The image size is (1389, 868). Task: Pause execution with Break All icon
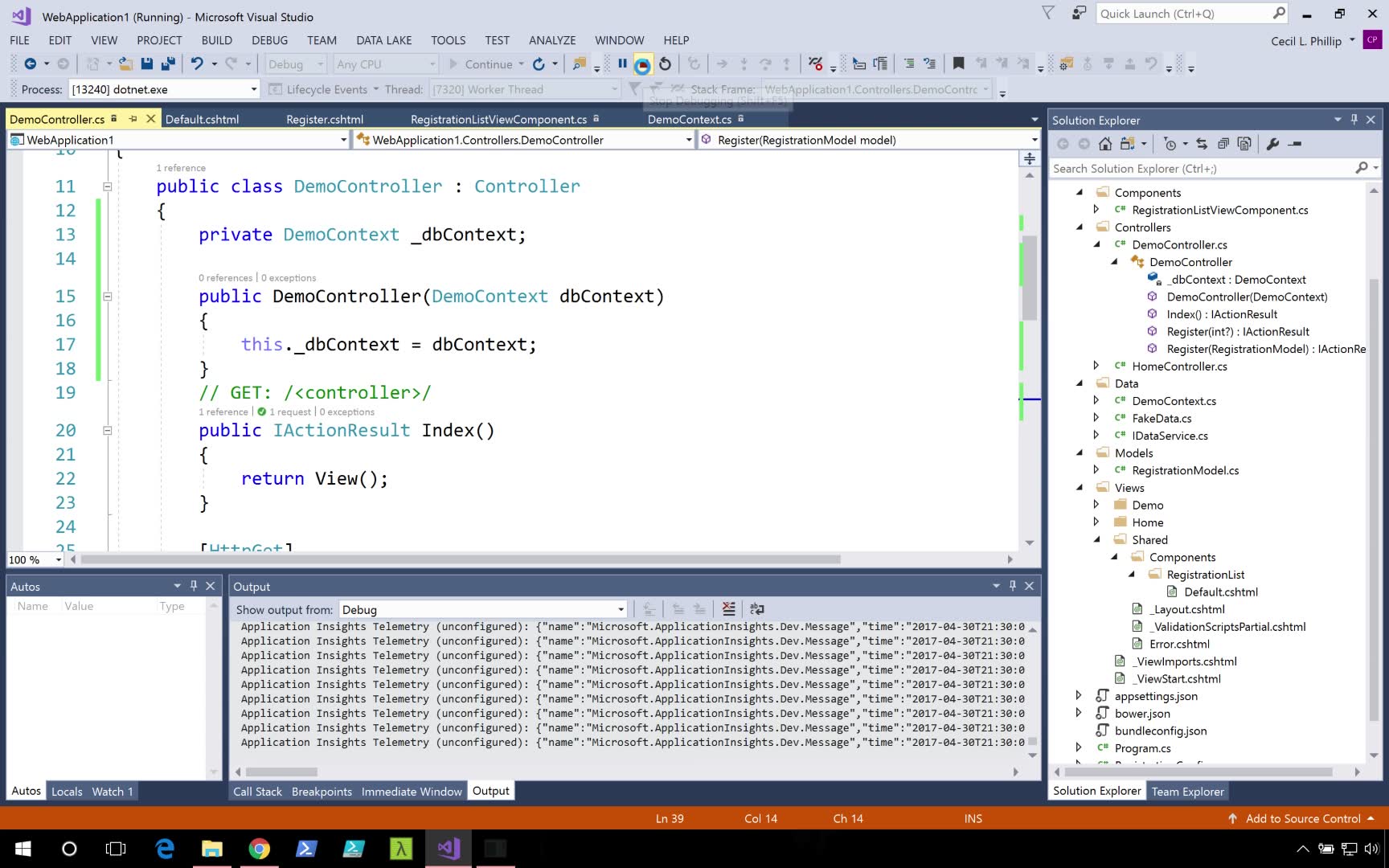[622, 64]
